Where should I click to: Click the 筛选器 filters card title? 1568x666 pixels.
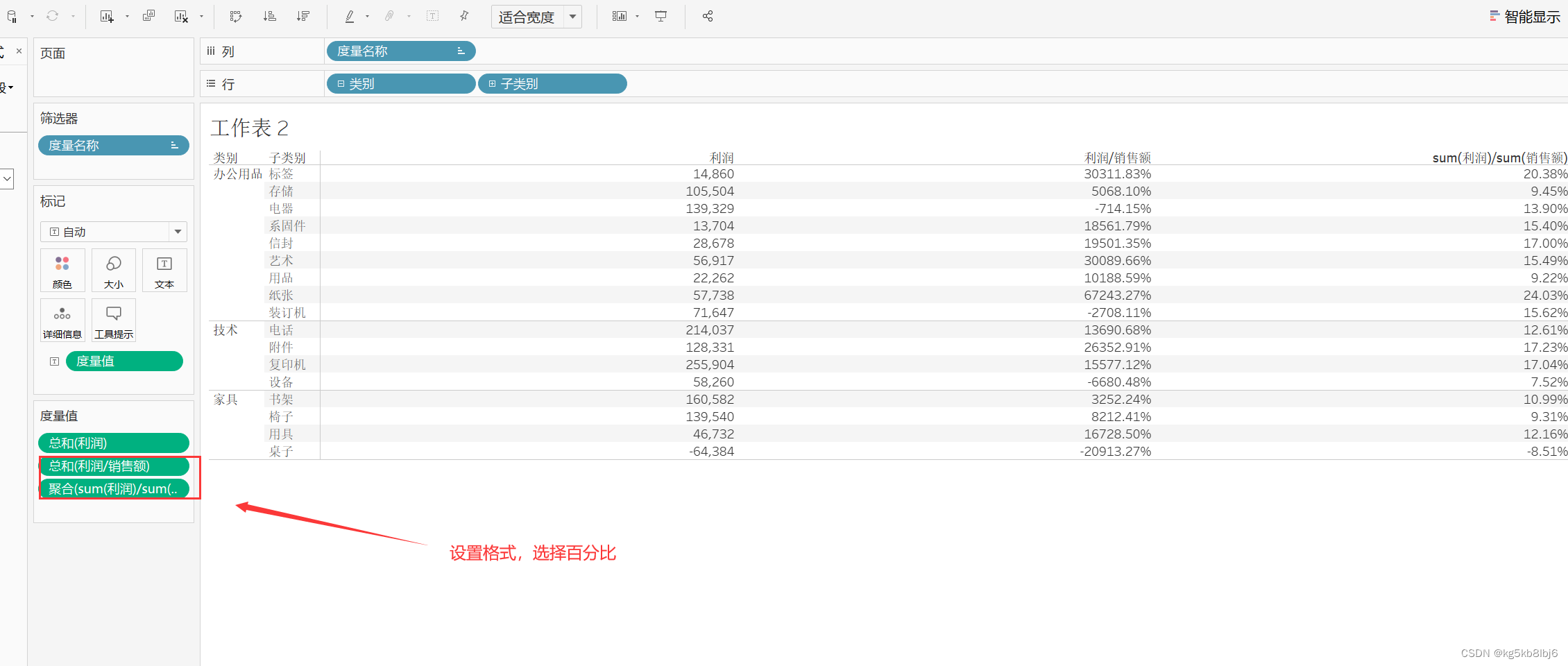59,119
